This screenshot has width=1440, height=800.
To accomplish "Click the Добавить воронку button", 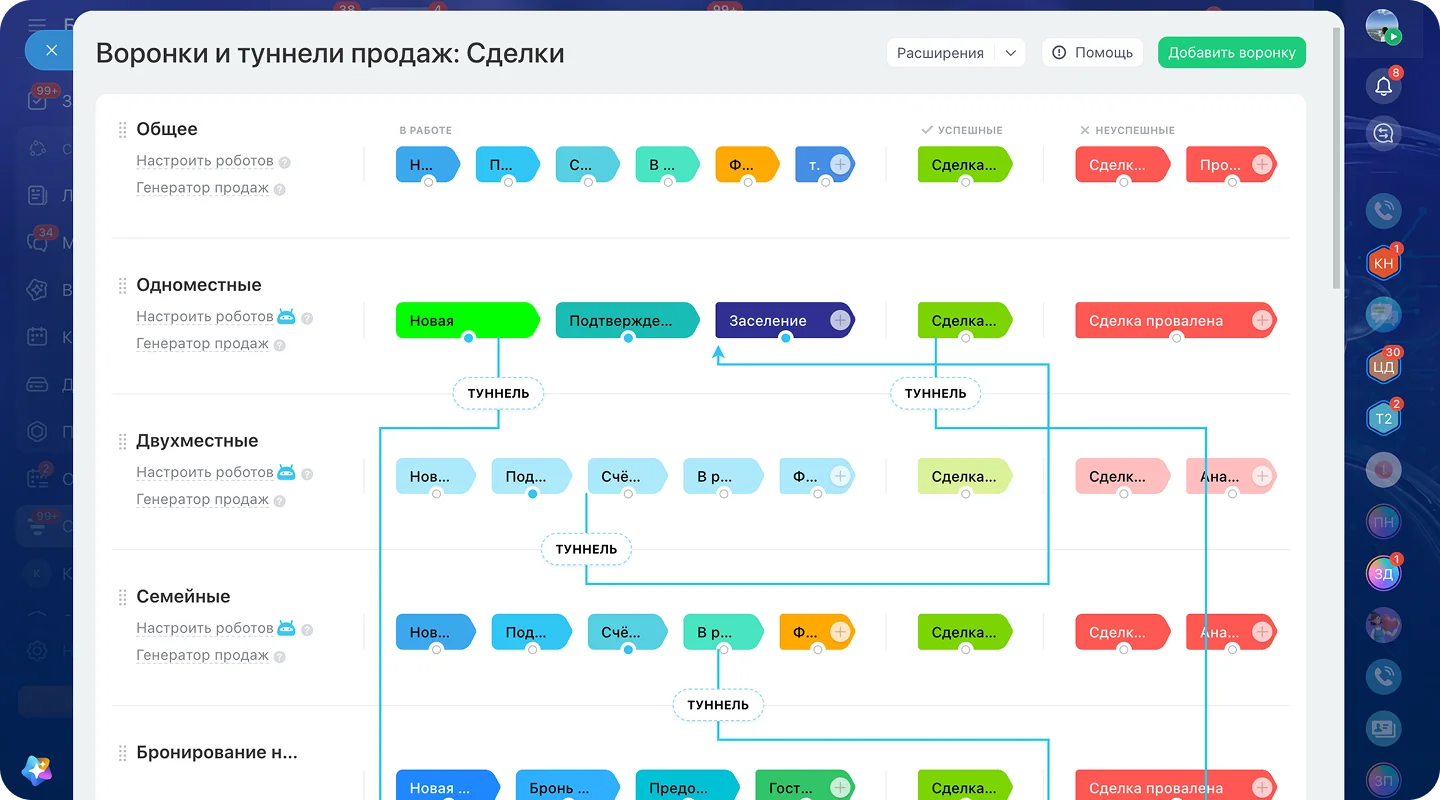I will click(1232, 53).
